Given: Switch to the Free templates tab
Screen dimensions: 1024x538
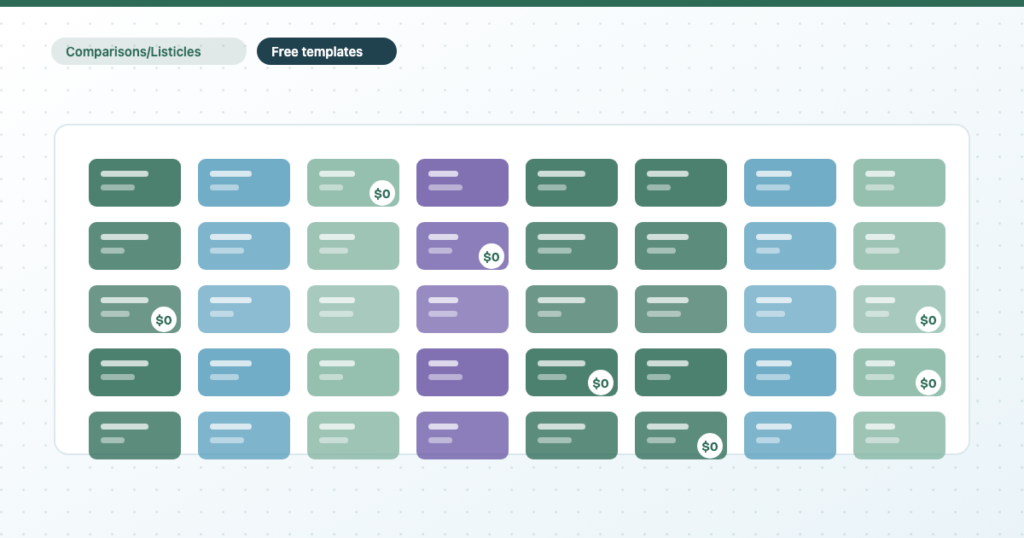Looking at the screenshot, I should (x=327, y=52).
